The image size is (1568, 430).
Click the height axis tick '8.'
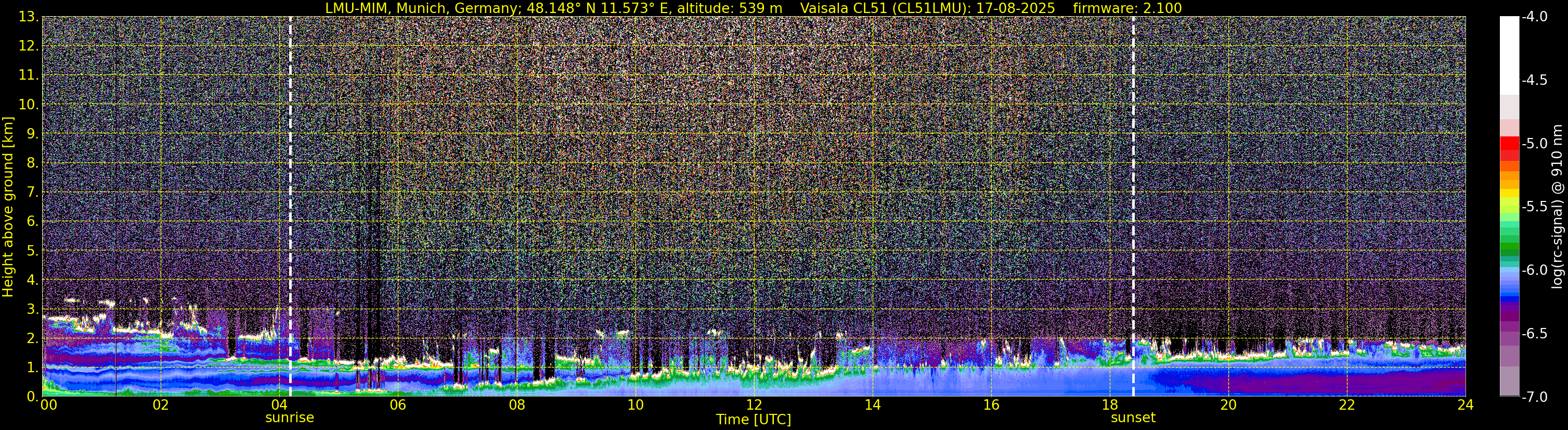pyautogui.click(x=33, y=162)
